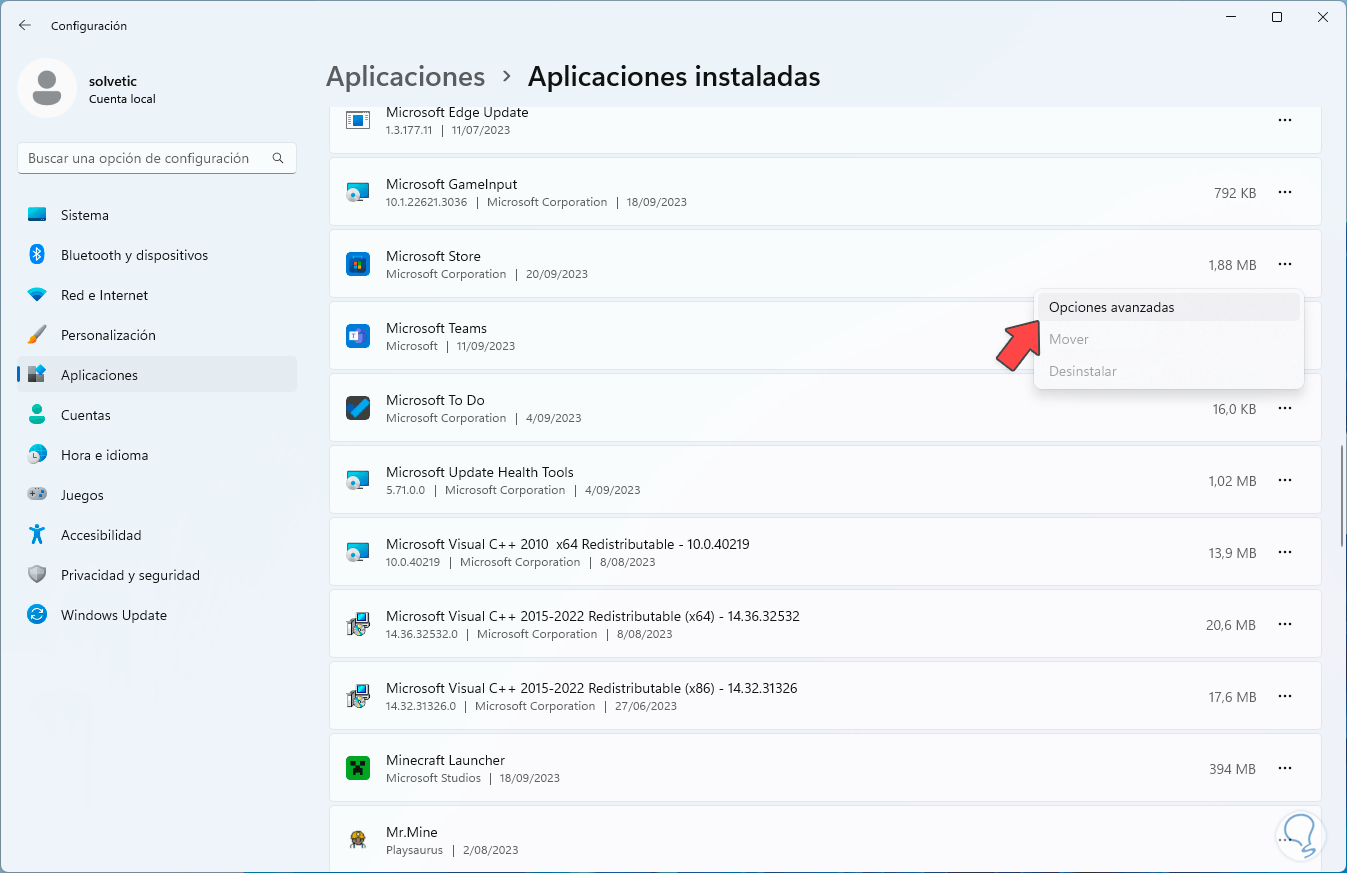The width and height of the screenshot is (1347, 873).
Task: Click the Microsoft To Do app name
Action: pyautogui.click(x=435, y=400)
